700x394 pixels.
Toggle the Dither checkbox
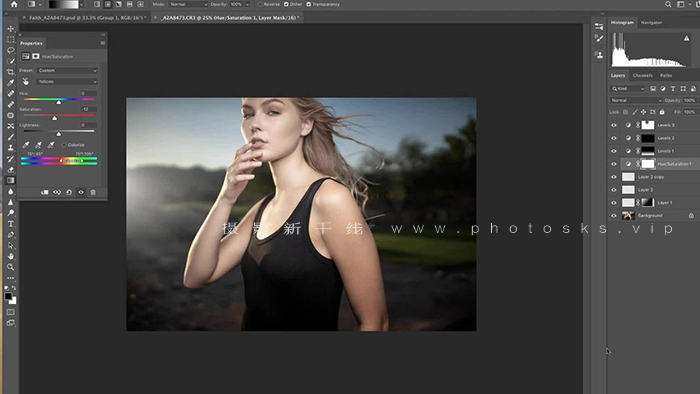(286, 4)
